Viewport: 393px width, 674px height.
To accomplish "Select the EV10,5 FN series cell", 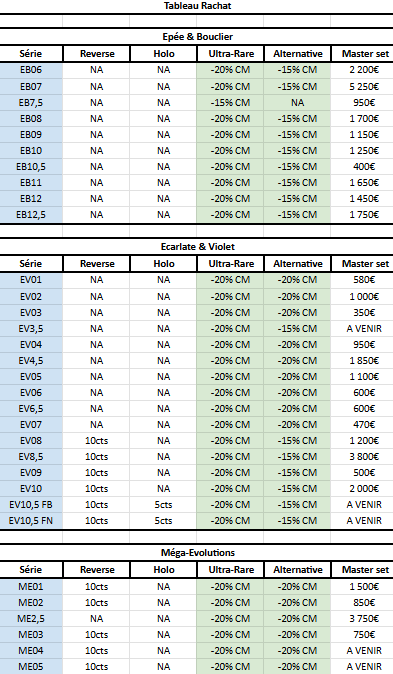I will 31,521.
